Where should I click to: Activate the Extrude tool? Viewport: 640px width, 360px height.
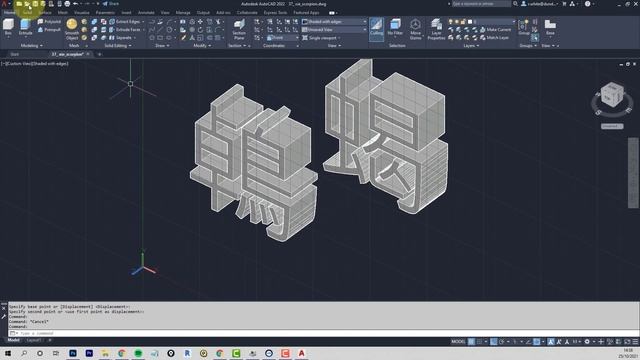(25, 27)
